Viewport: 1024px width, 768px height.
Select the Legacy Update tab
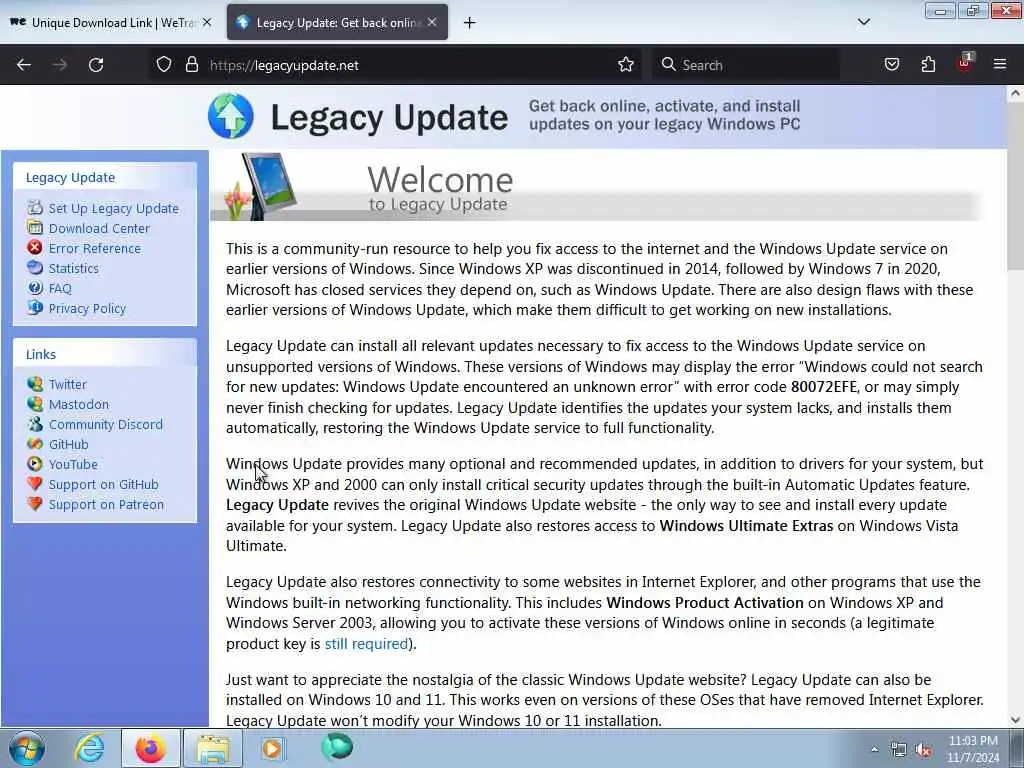coord(337,23)
